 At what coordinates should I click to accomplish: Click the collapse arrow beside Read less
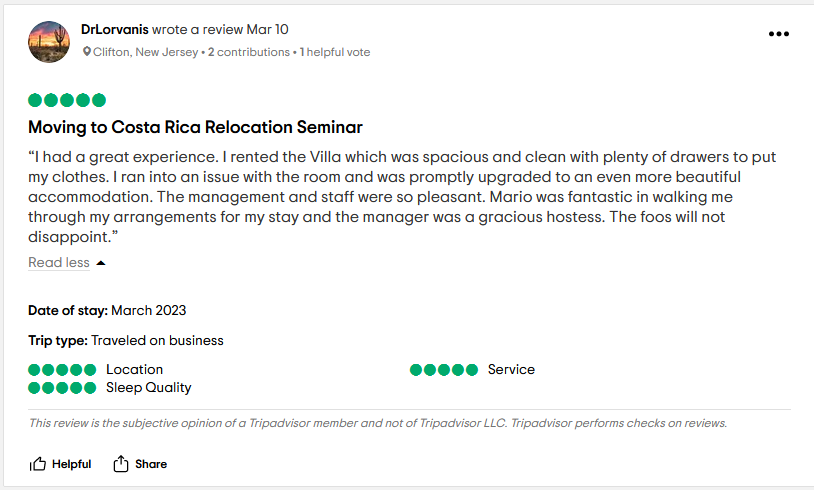tap(101, 263)
